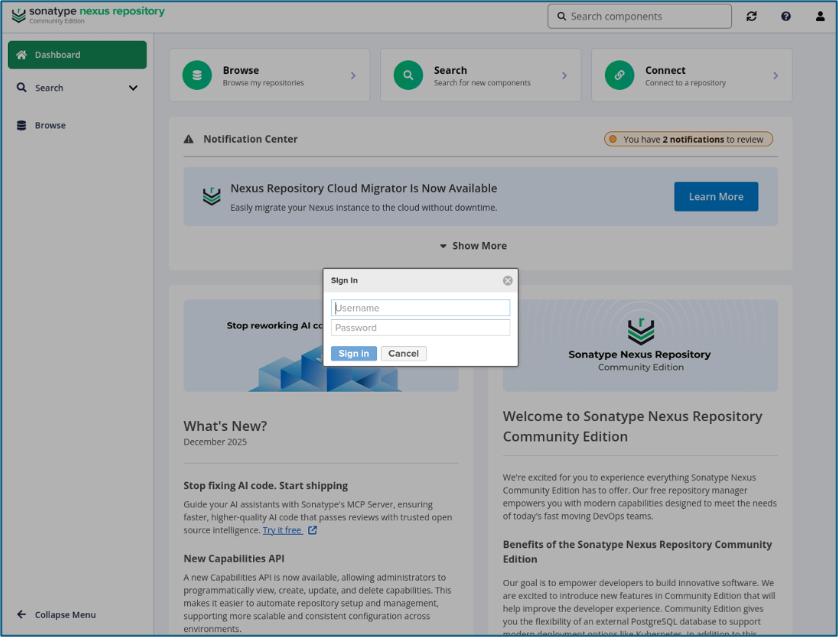Click the Cancel button in dialog
This screenshot has width=838, height=638.
point(403,353)
